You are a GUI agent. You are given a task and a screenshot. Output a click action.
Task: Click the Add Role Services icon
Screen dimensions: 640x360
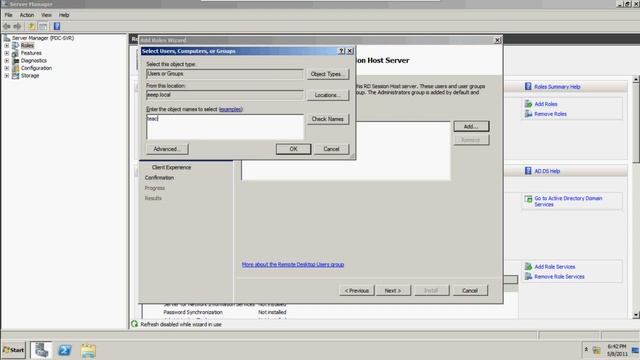point(528,267)
